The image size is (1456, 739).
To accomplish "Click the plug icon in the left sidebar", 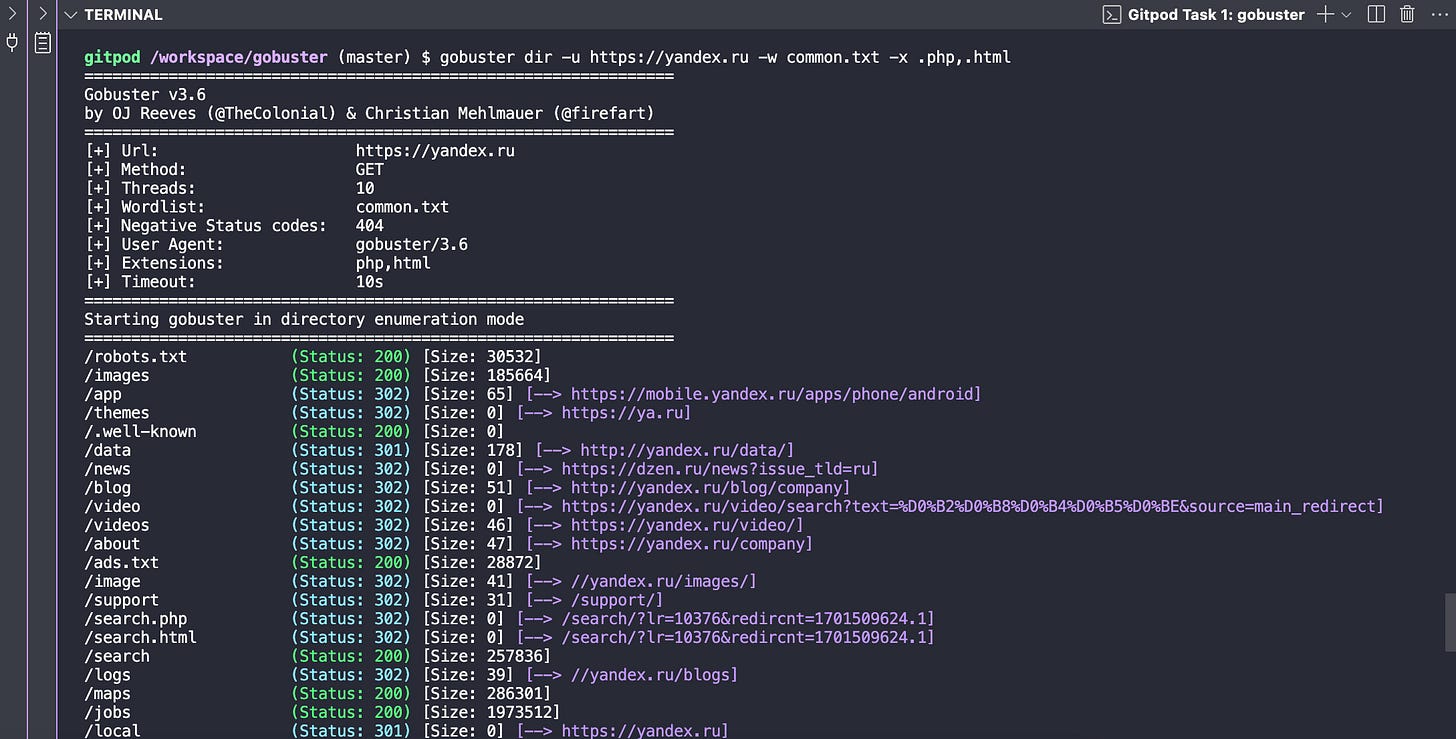I will tap(12, 43).
